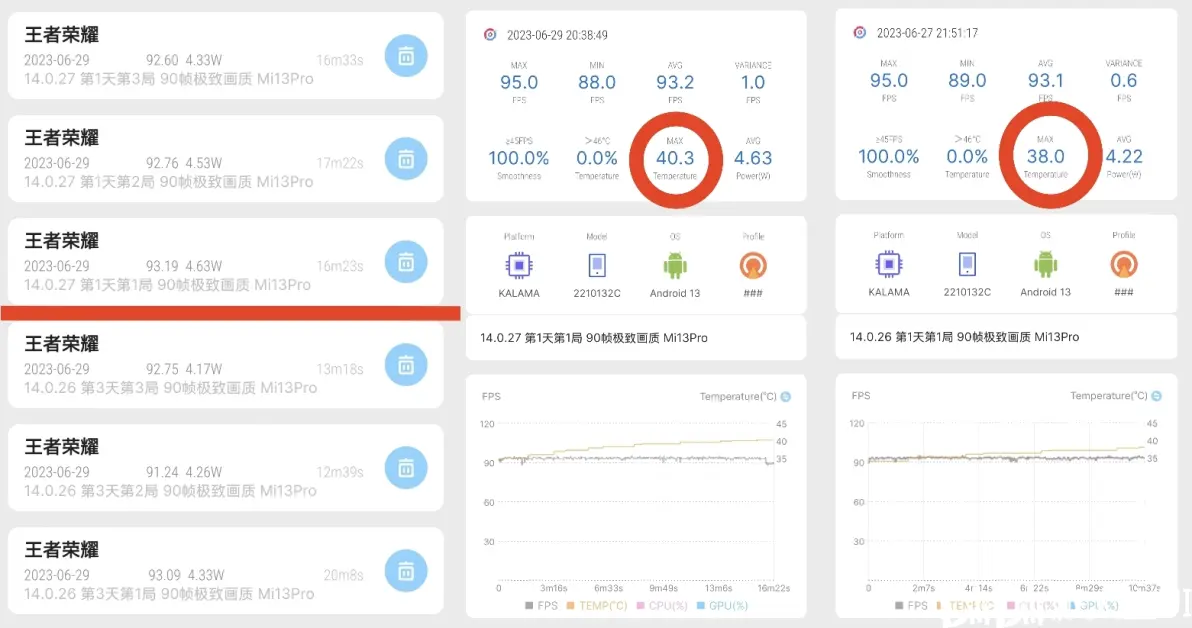Viewport: 1192px width, 628px height.
Task: Click the target icon beside 2023-06-27 21:51:17
Action: click(860, 33)
